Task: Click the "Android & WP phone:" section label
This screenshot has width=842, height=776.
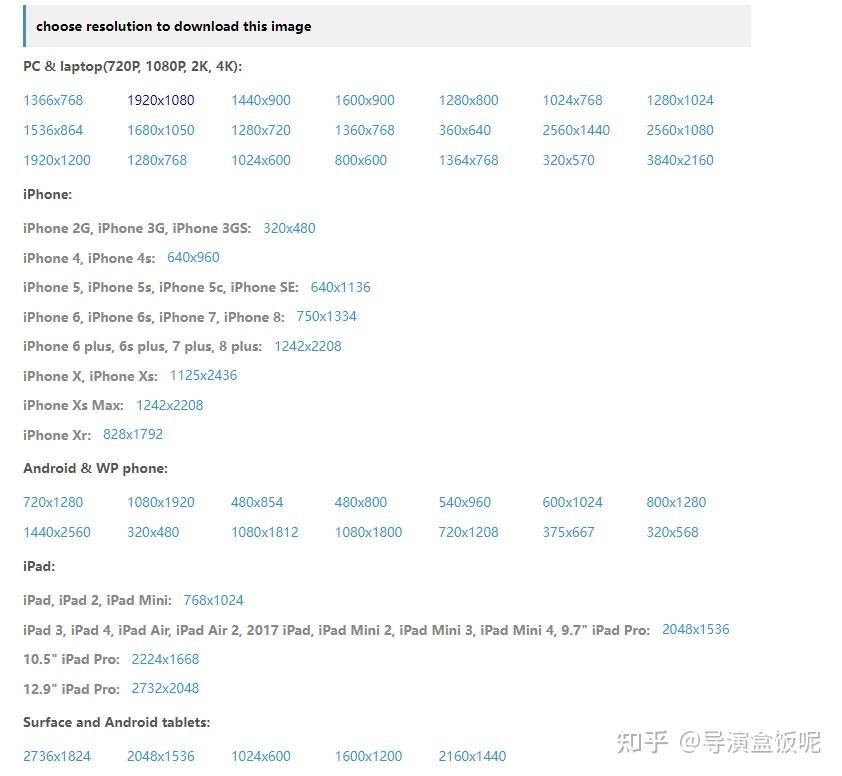Action: 96,468
